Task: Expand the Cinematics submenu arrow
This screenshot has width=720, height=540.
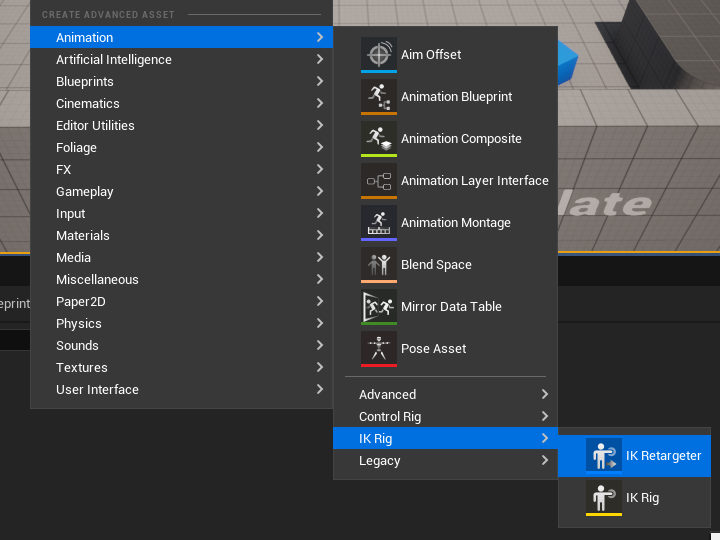Action: tap(320, 103)
